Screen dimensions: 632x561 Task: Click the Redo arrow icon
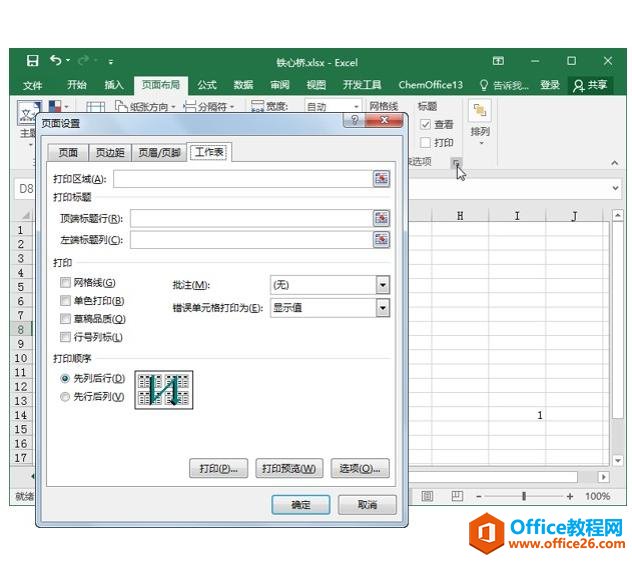84,60
